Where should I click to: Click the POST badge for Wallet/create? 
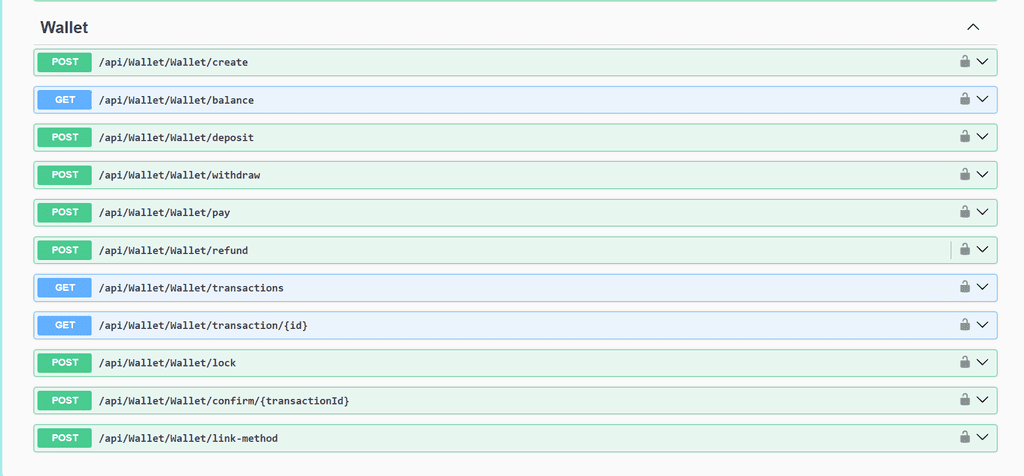(65, 62)
